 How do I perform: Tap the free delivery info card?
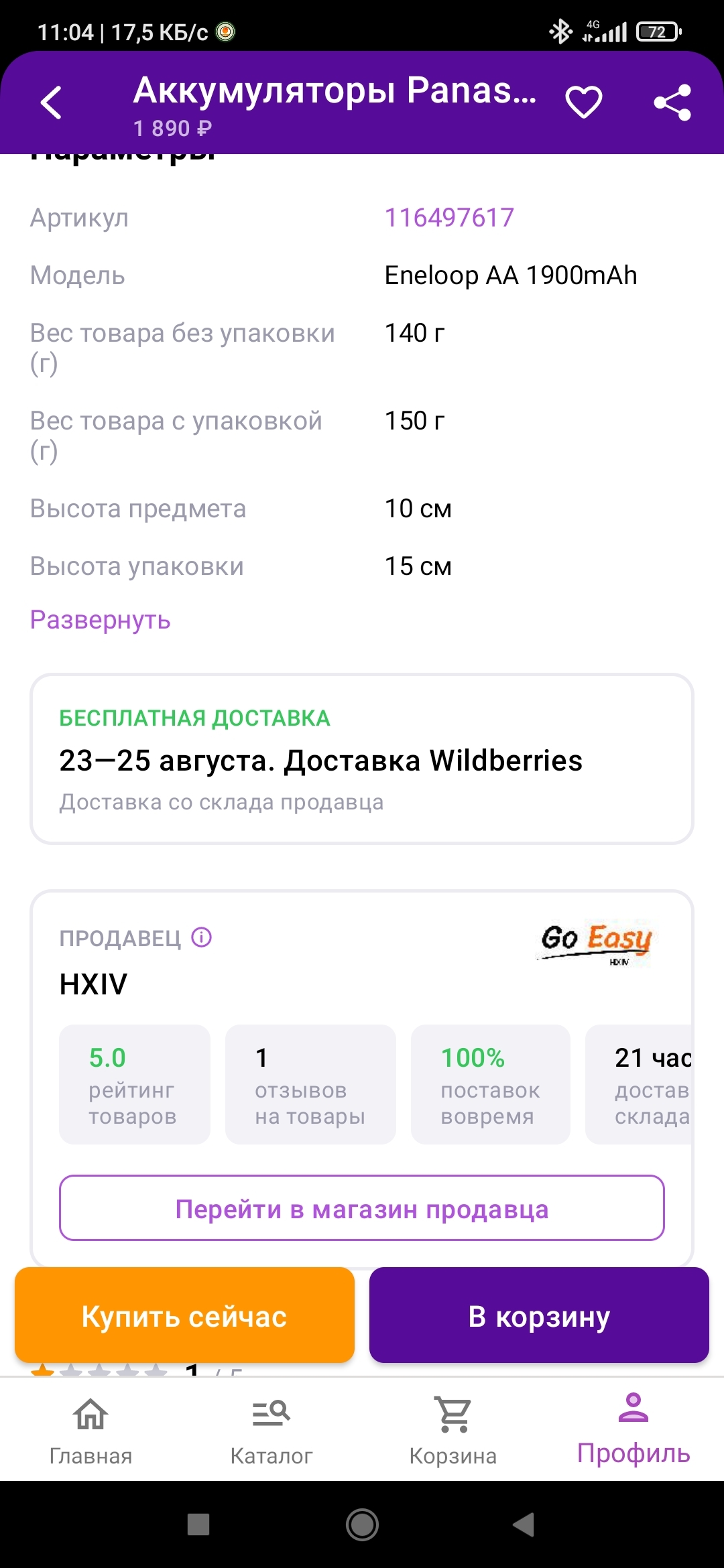pos(362,759)
